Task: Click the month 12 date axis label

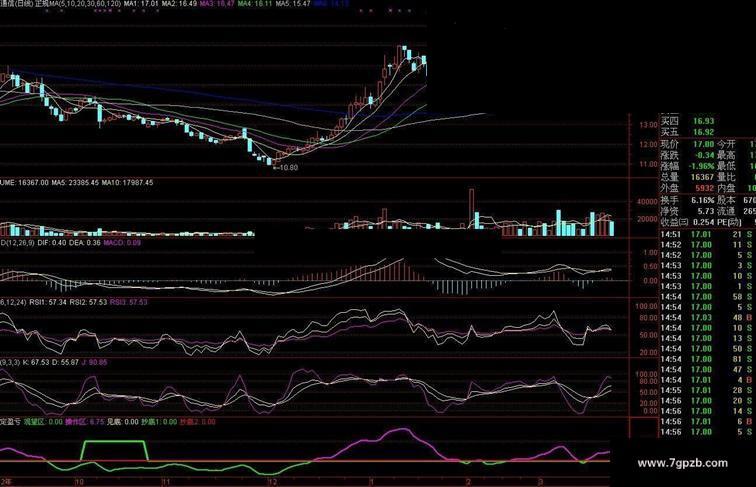Action: point(272,482)
